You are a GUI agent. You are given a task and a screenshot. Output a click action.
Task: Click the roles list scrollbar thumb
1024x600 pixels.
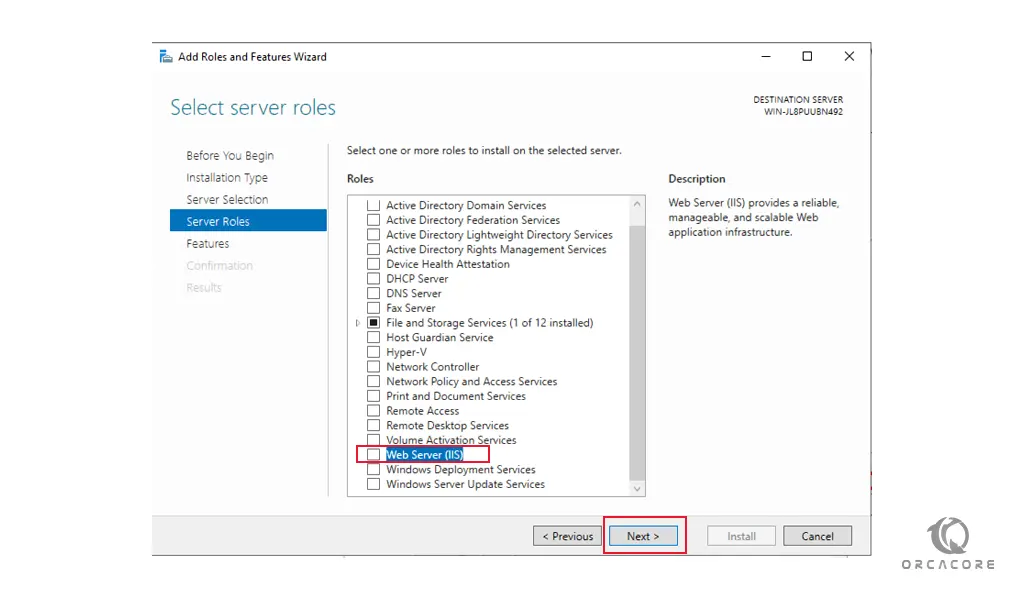coord(637,353)
